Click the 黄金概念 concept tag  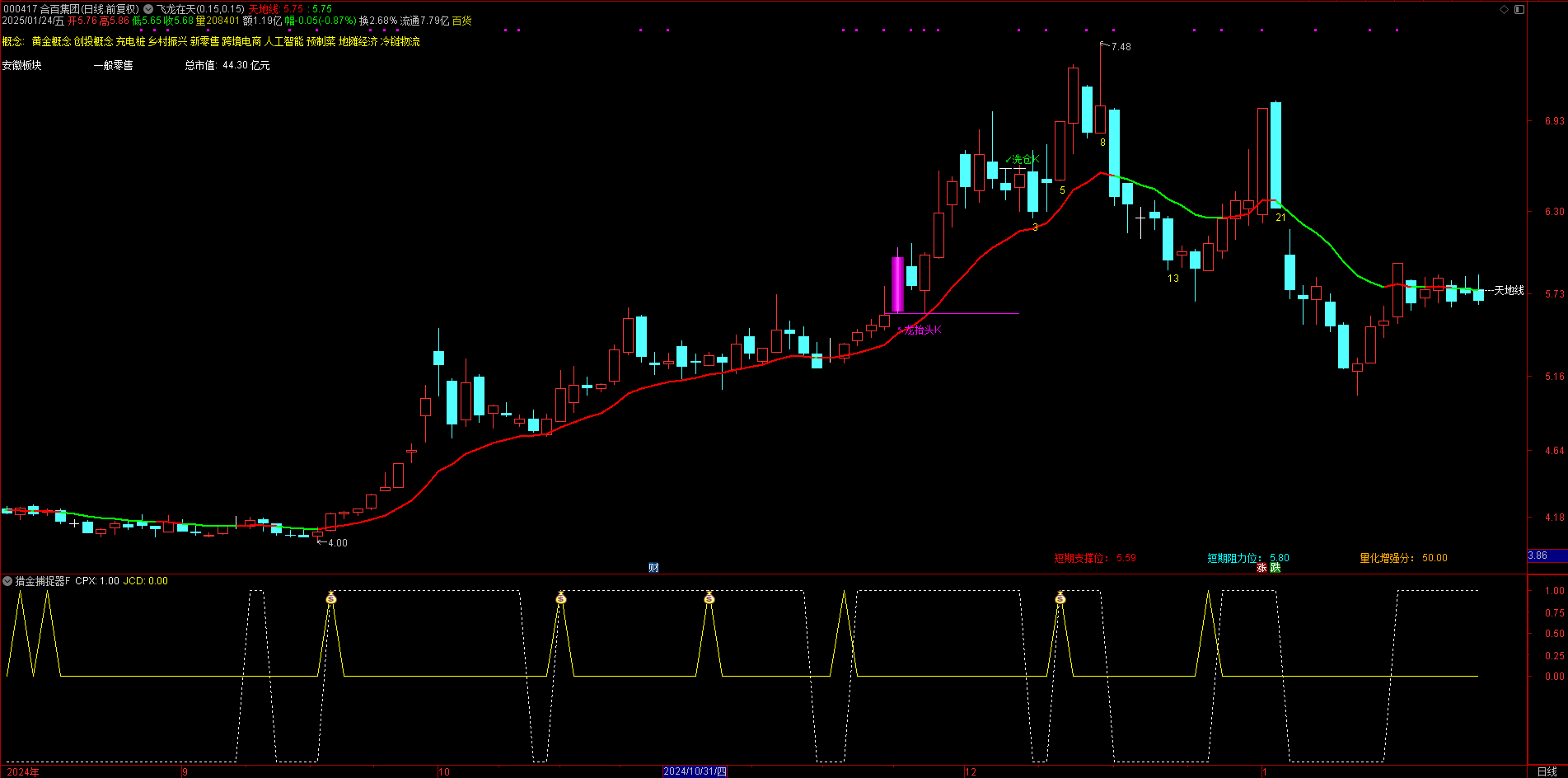(51, 41)
